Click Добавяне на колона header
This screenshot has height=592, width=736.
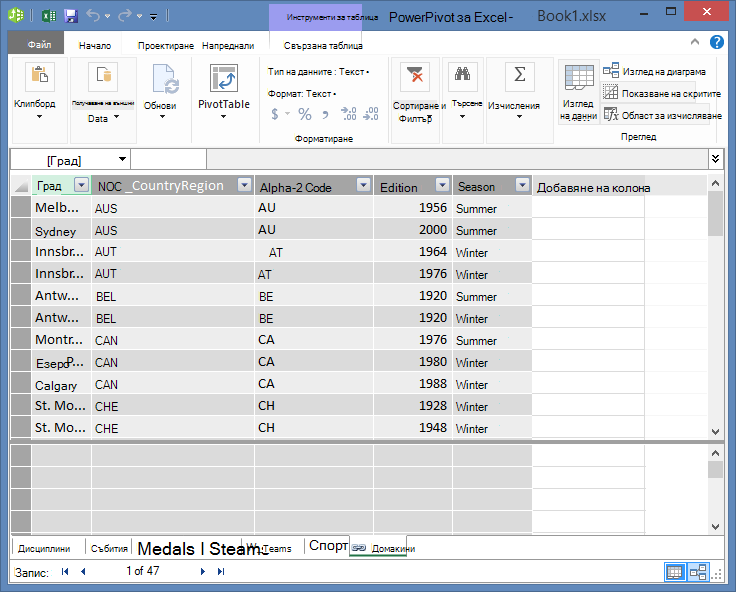coord(593,188)
